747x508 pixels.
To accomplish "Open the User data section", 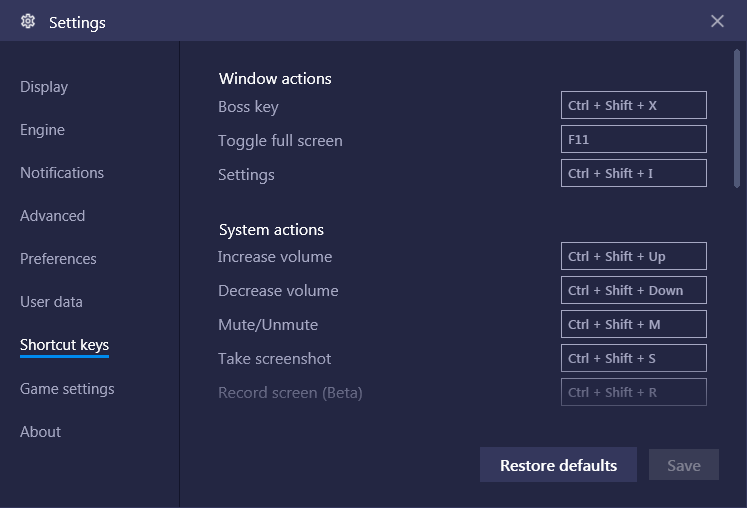I will [x=51, y=302].
